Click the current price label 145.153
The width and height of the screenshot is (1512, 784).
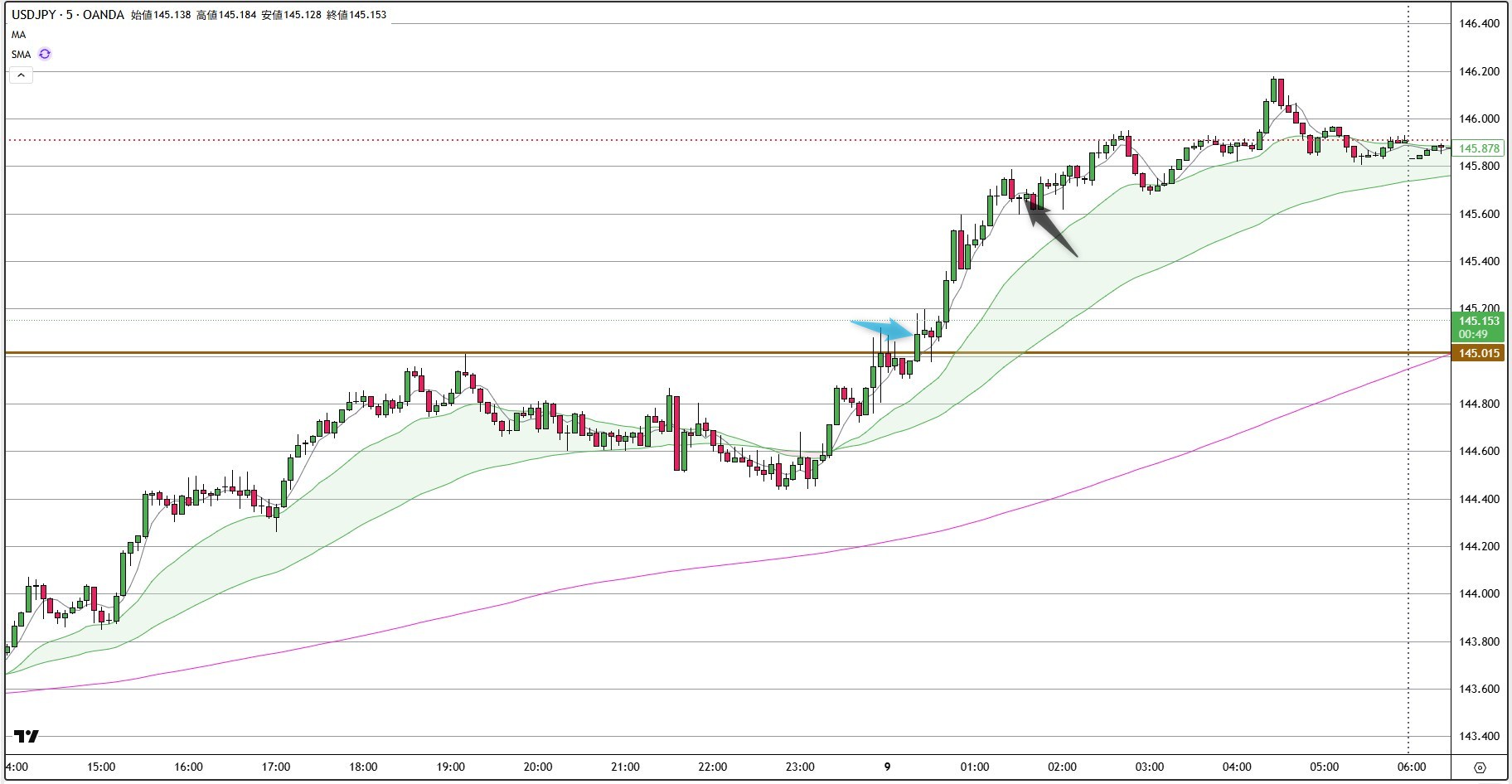point(1480,321)
